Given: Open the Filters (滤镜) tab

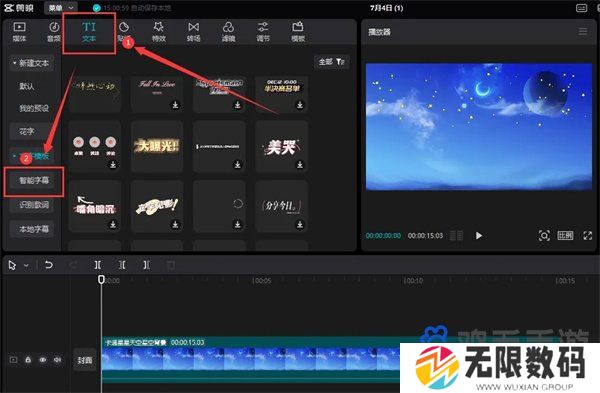Looking at the screenshot, I should tap(228, 31).
